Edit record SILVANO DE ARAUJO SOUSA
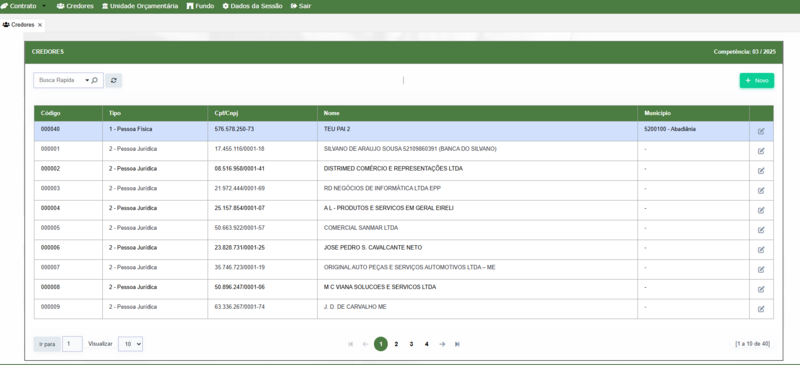Viewport: 800px width, 365px height. click(761, 151)
